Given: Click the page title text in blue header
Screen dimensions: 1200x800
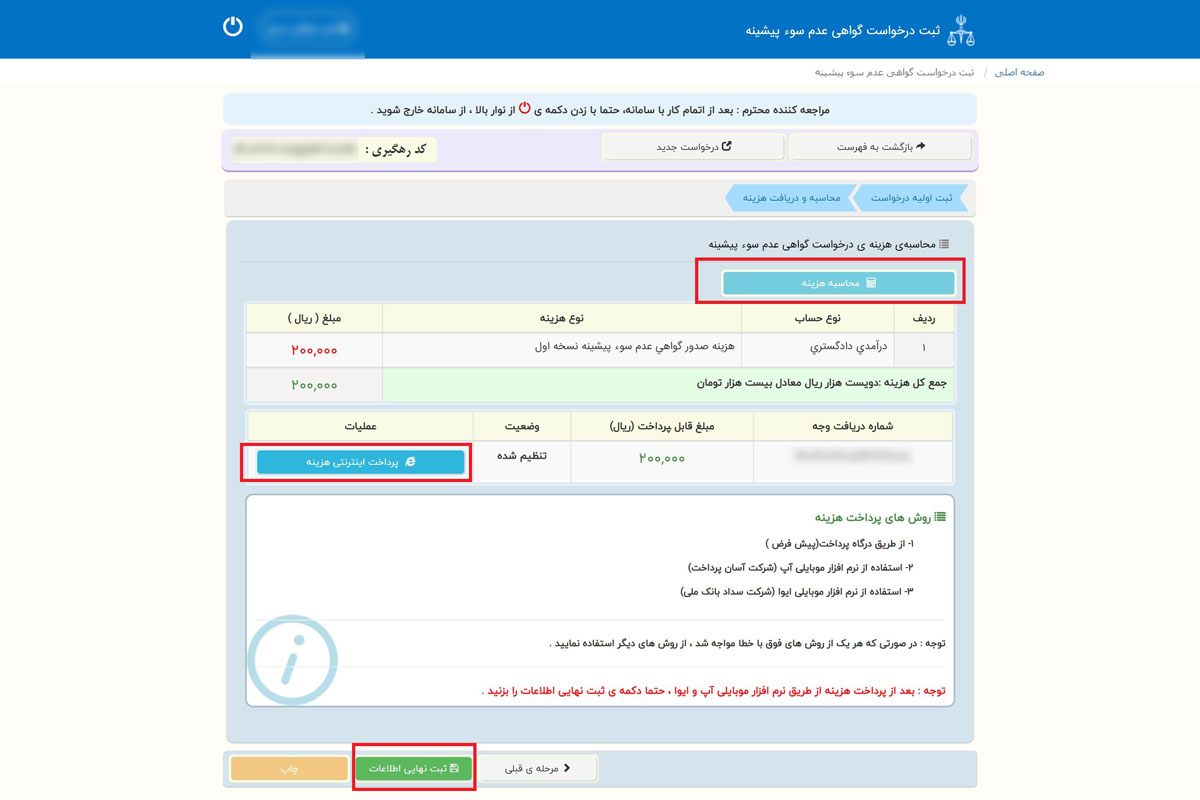Looking at the screenshot, I should coord(843,31).
